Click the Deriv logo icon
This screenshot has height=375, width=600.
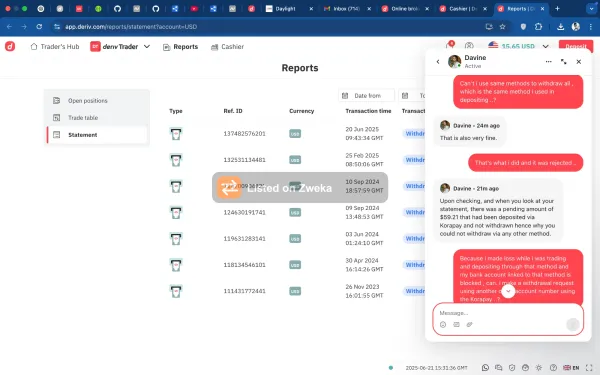click(10, 47)
